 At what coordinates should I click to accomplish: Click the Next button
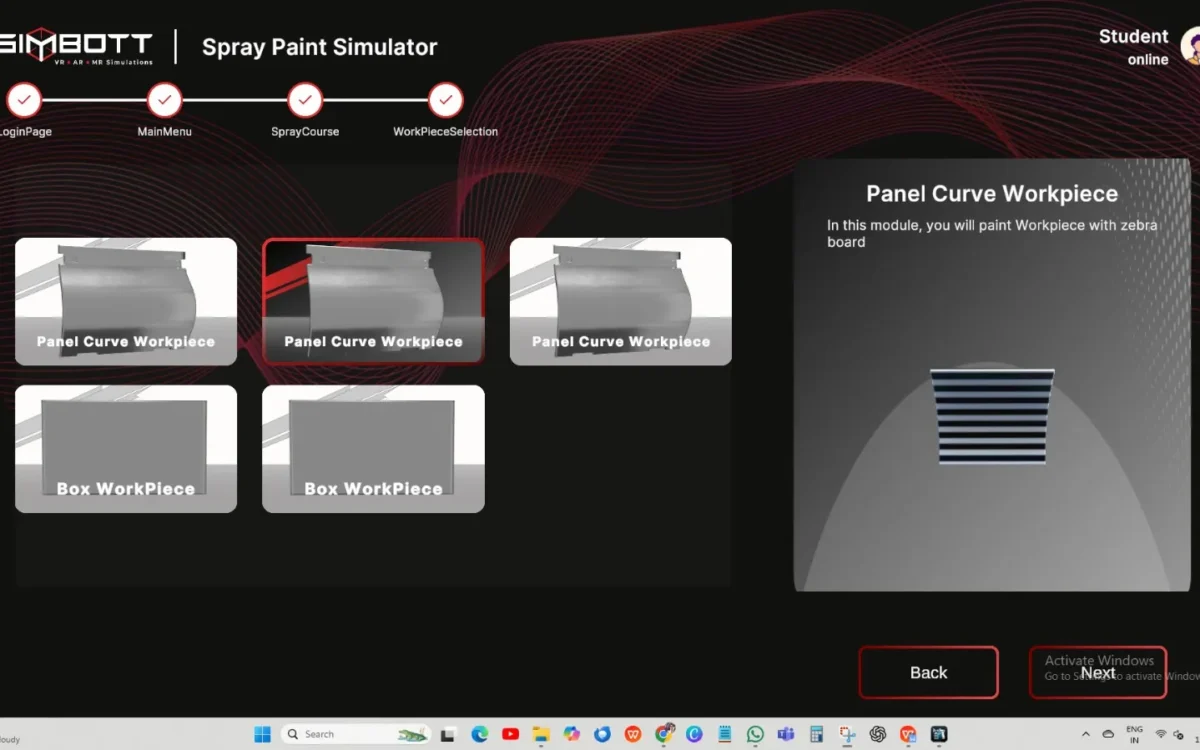pos(1098,672)
